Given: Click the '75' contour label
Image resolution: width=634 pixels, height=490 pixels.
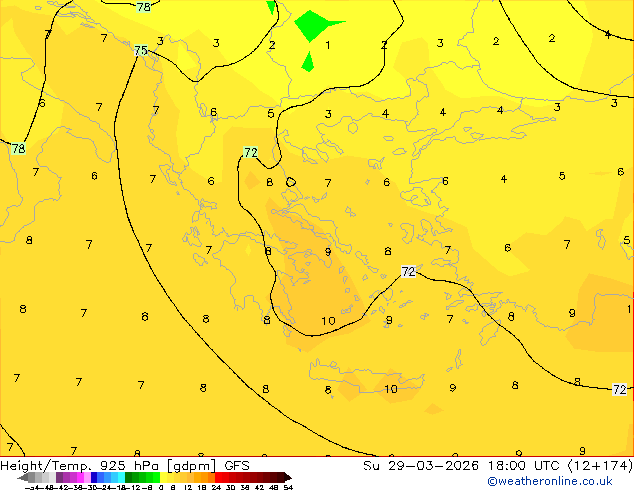Looking at the screenshot, I should point(141,51).
